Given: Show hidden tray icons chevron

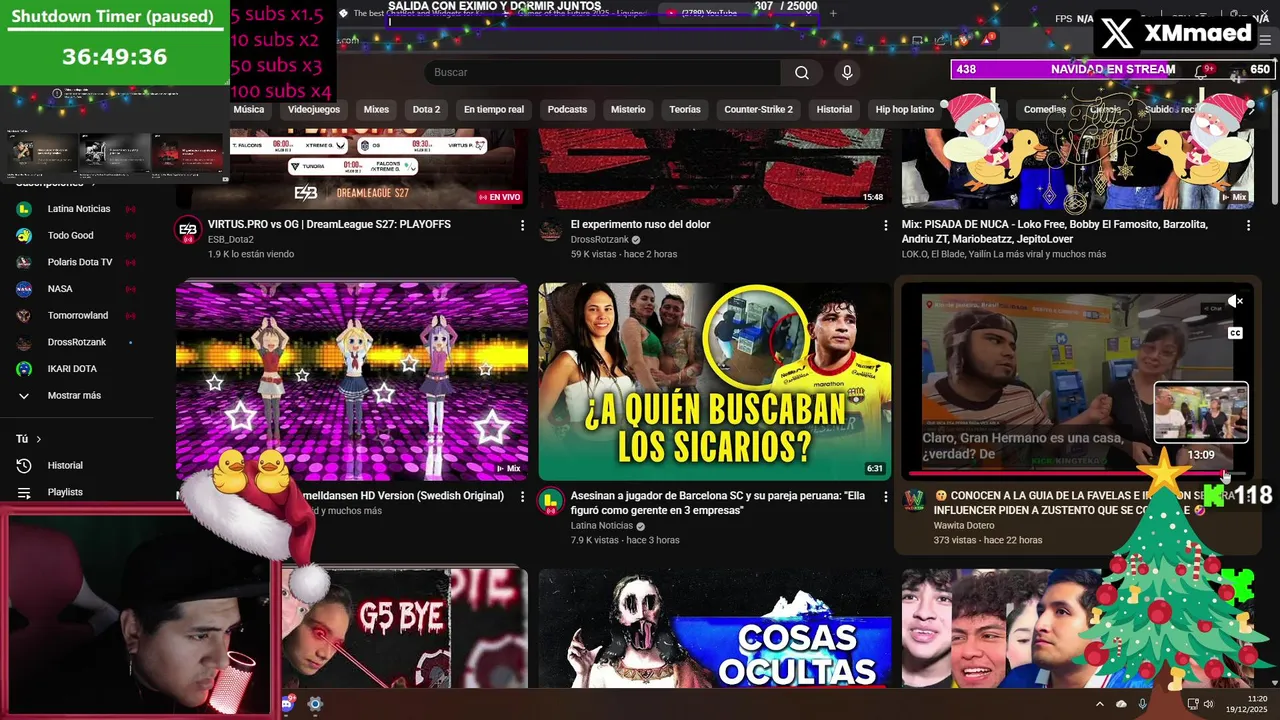Looking at the screenshot, I should click(1100, 704).
